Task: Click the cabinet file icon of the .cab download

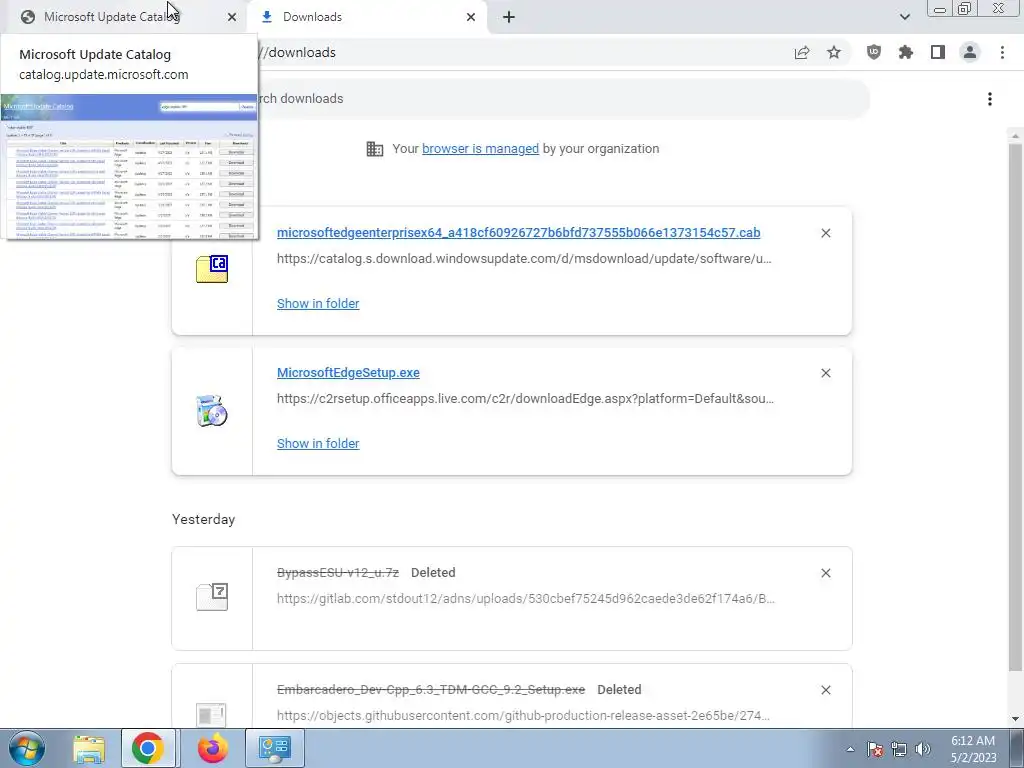Action: click(212, 269)
